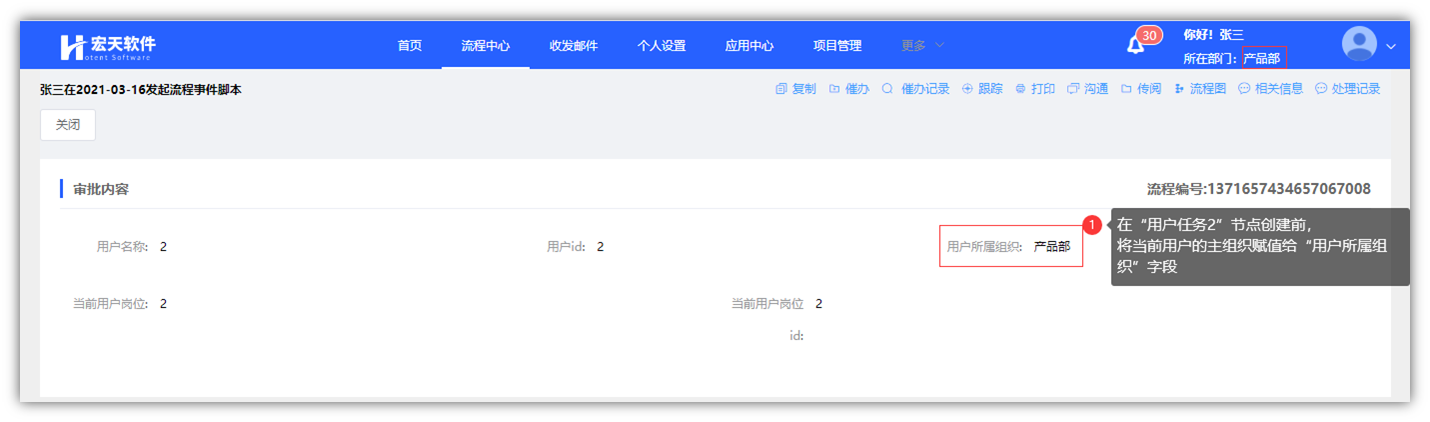
Task: Click the 打印 print icon
Action: pyautogui.click(x=1020, y=89)
